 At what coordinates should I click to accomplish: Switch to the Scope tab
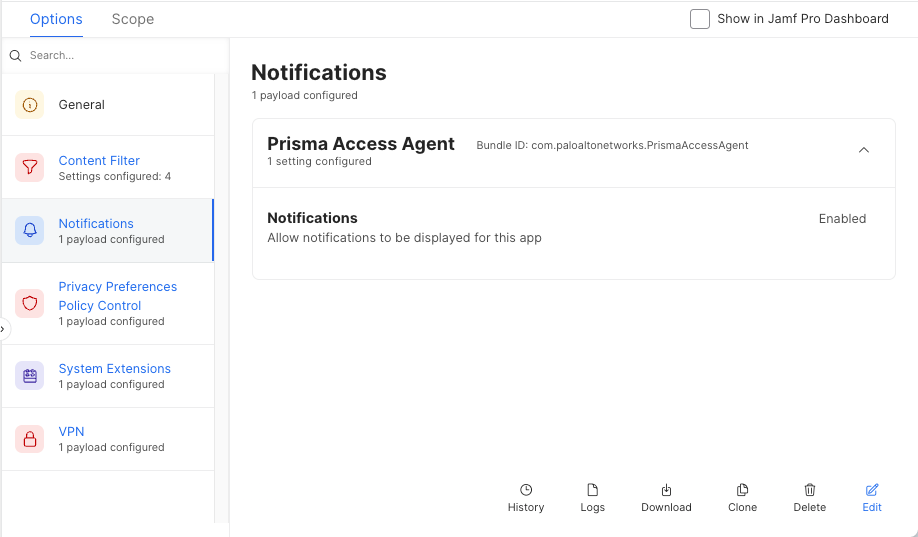click(133, 19)
